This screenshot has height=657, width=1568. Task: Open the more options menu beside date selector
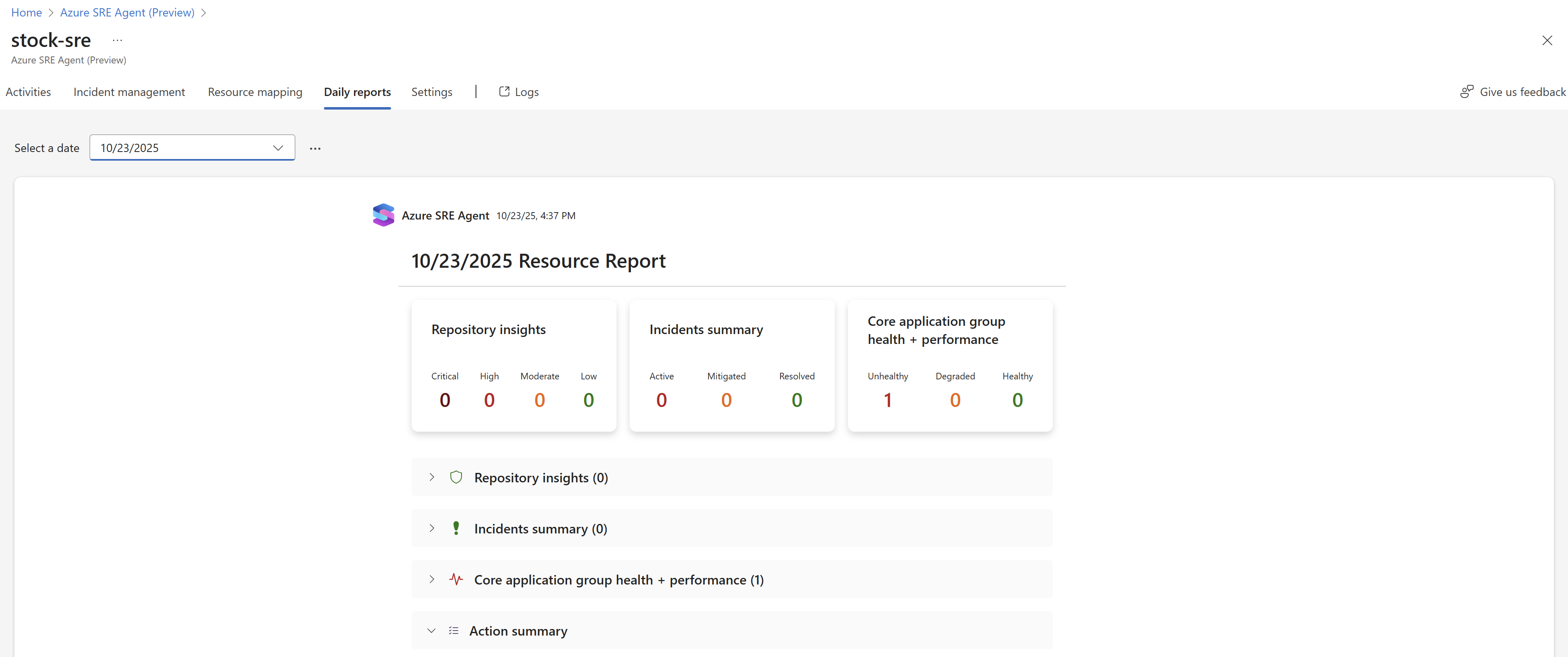(x=315, y=148)
